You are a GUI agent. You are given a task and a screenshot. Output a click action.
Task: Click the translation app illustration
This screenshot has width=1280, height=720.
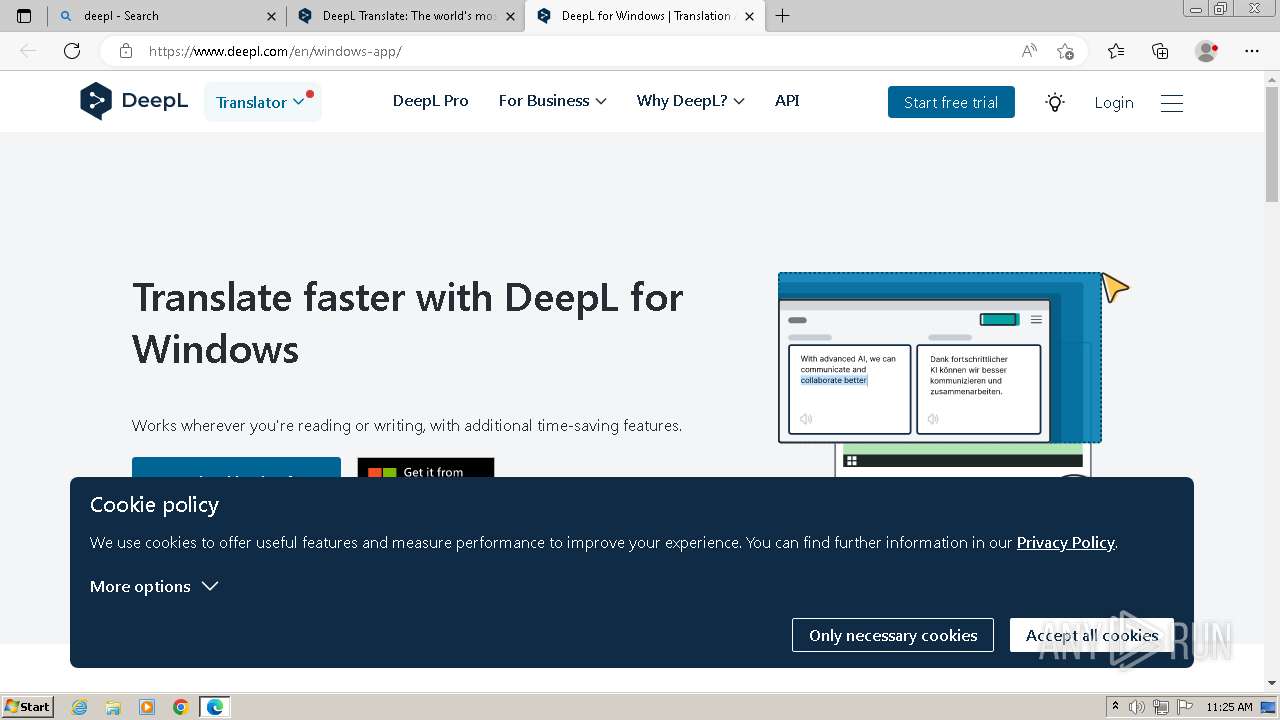(x=954, y=375)
